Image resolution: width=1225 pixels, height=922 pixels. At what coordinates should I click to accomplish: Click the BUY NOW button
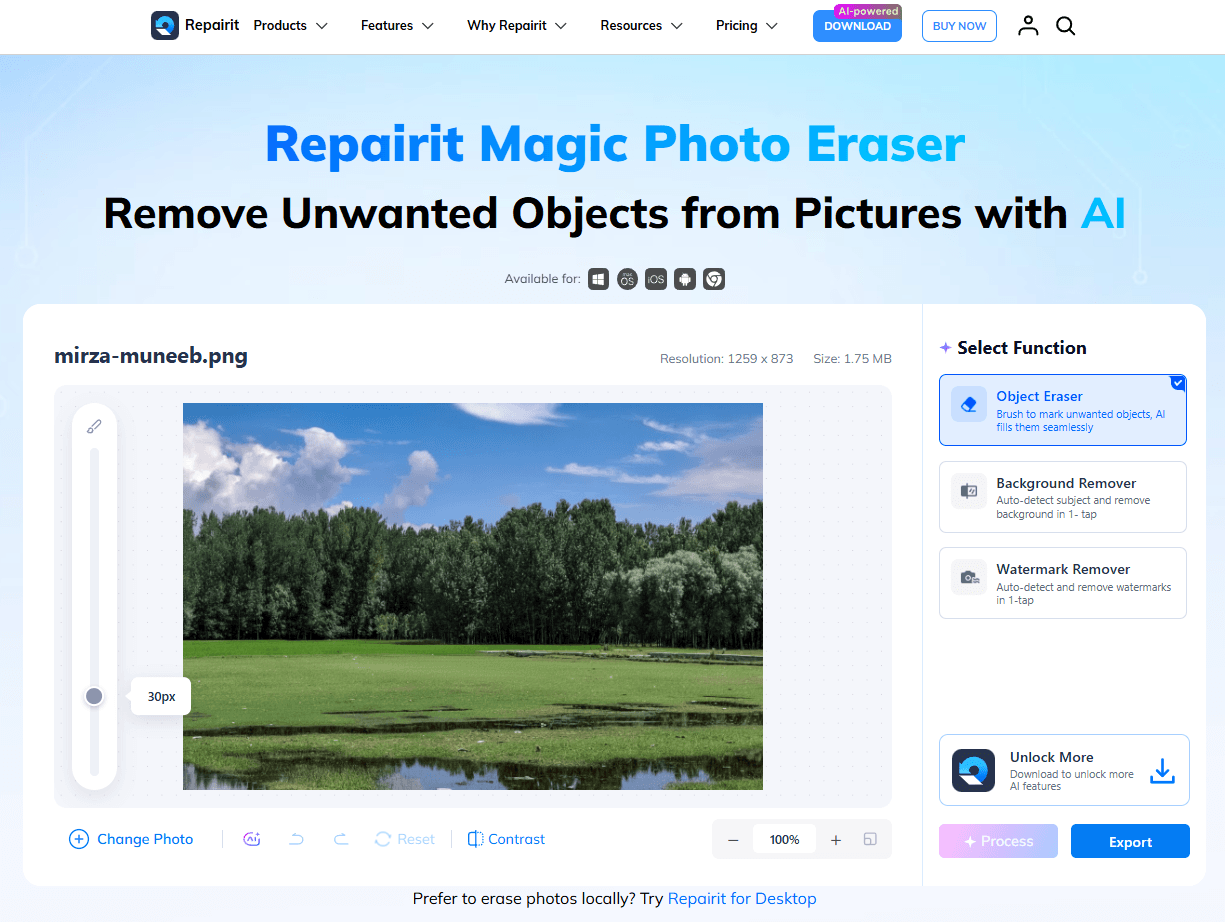point(959,26)
